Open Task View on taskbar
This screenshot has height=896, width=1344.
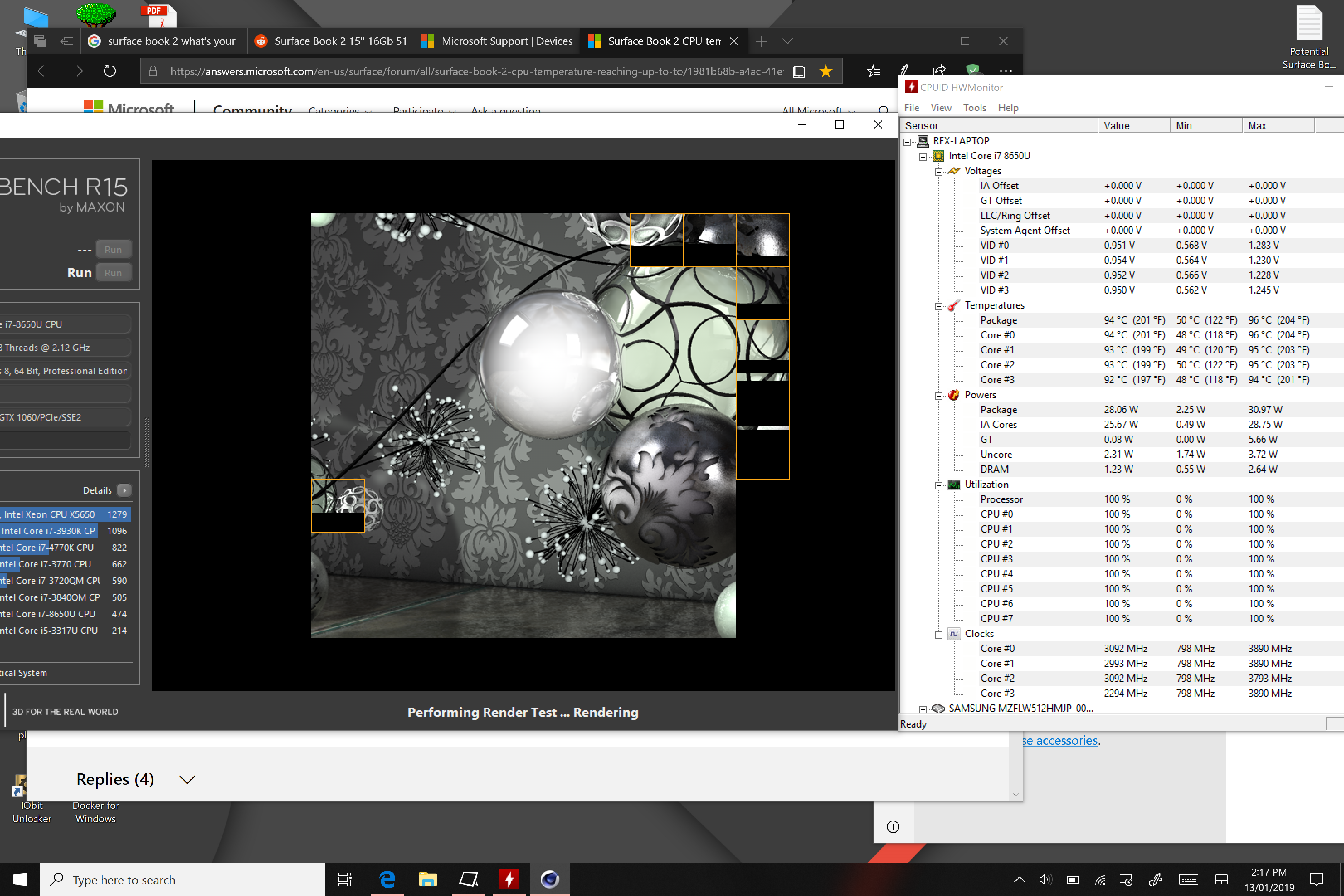pos(345,879)
